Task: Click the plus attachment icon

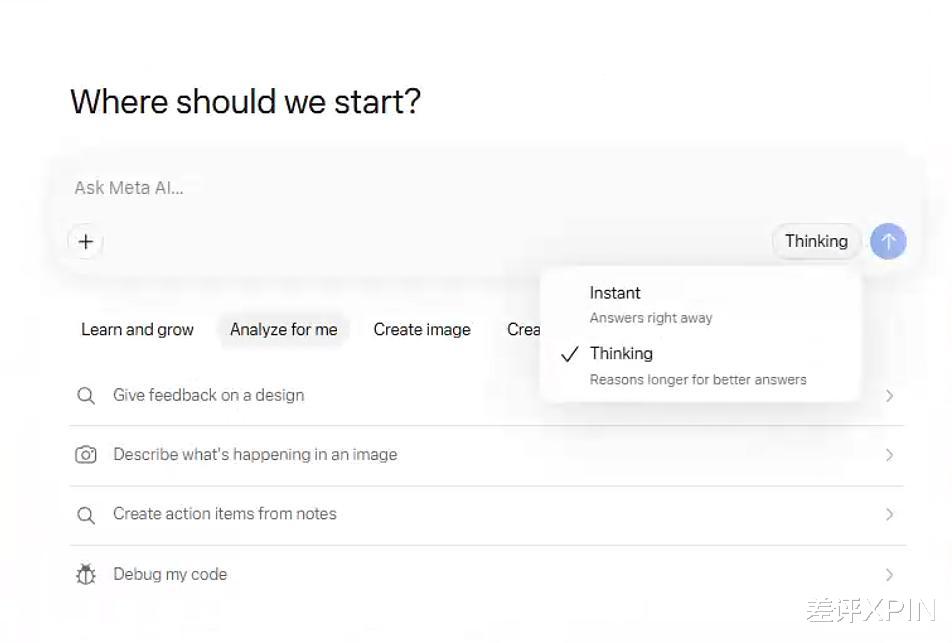Action: 86,242
